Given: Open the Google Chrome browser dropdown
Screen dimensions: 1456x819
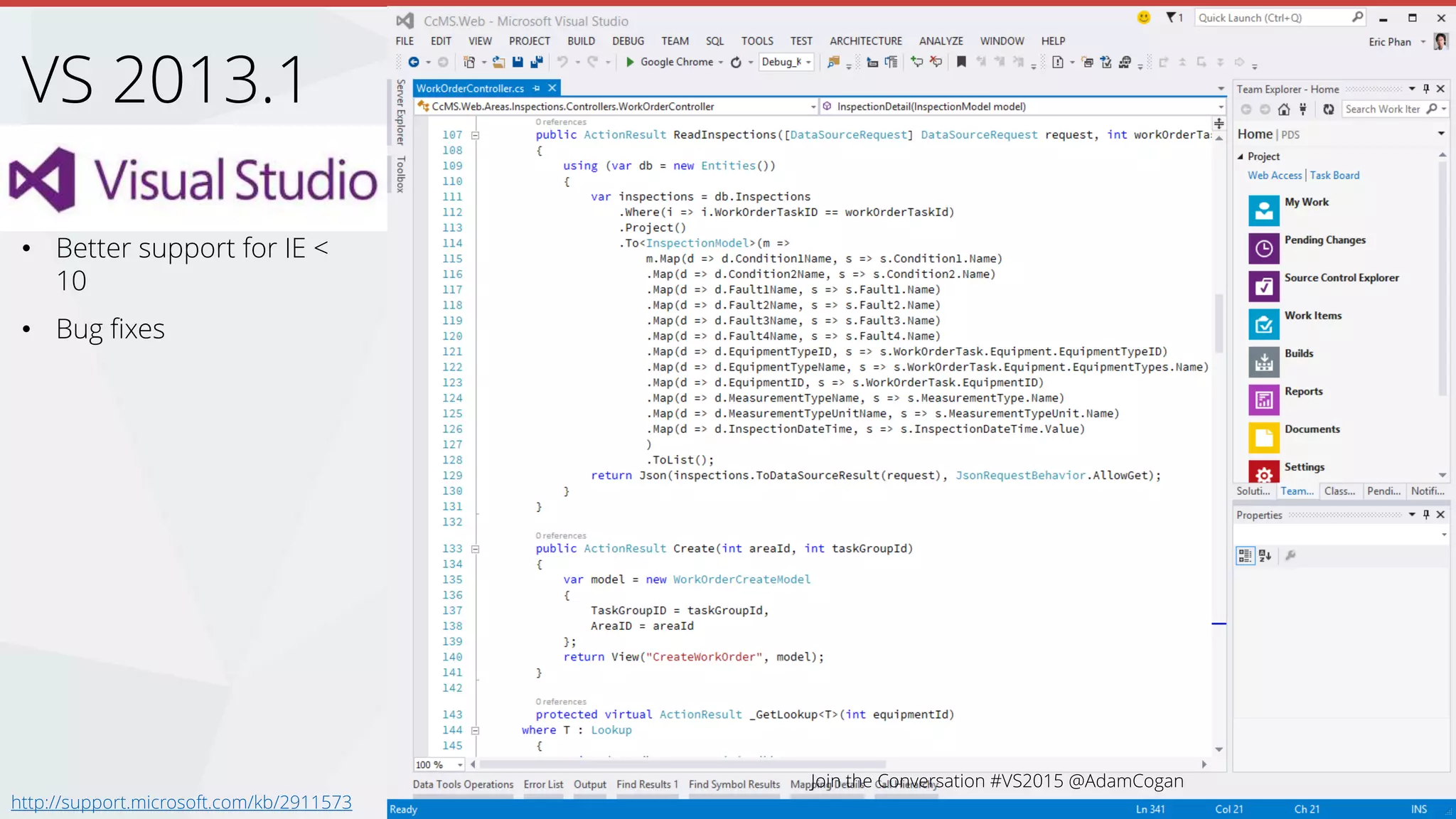Looking at the screenshot, I should (x=720, y=63).
